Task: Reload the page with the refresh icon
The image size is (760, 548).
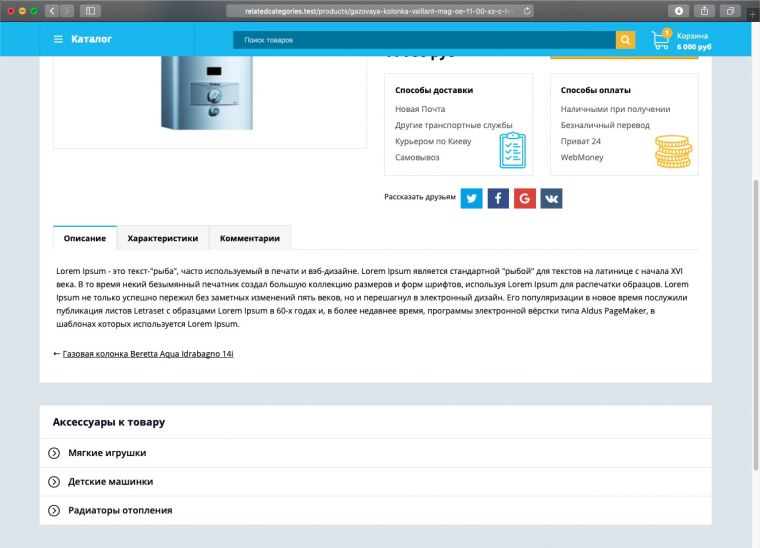Action: click(527, 11)
